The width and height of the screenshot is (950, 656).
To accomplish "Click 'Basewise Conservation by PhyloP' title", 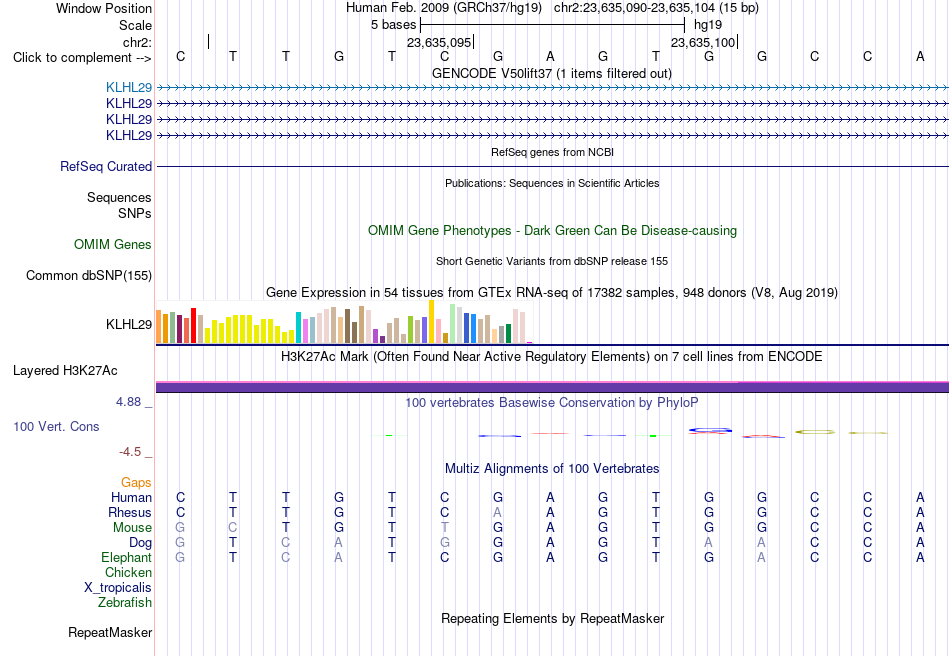I will tap(551, 402).
